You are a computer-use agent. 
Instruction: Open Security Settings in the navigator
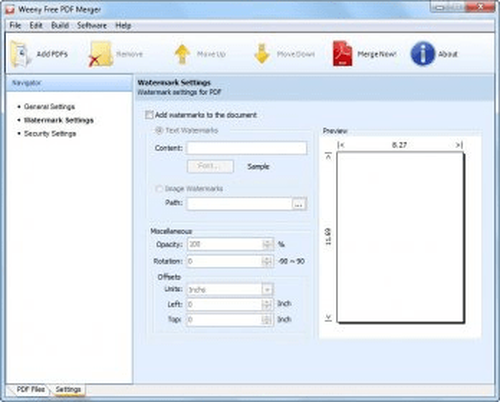(x=50, y=134)
